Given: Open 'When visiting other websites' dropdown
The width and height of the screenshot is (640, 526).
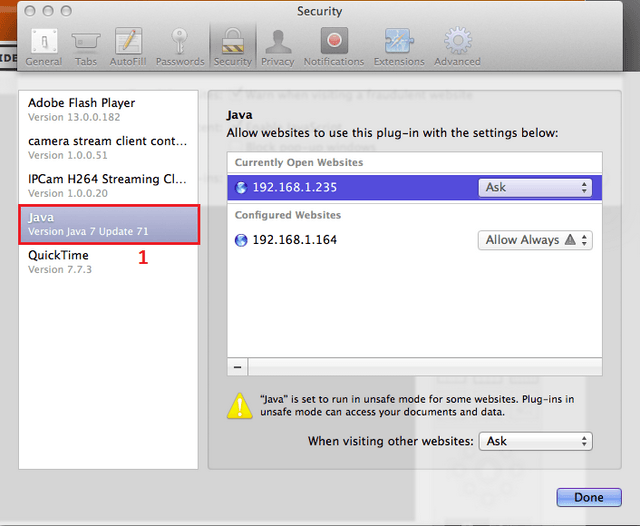Looking at the screenshot, I should pyautogui.click(x=536, y=441).
